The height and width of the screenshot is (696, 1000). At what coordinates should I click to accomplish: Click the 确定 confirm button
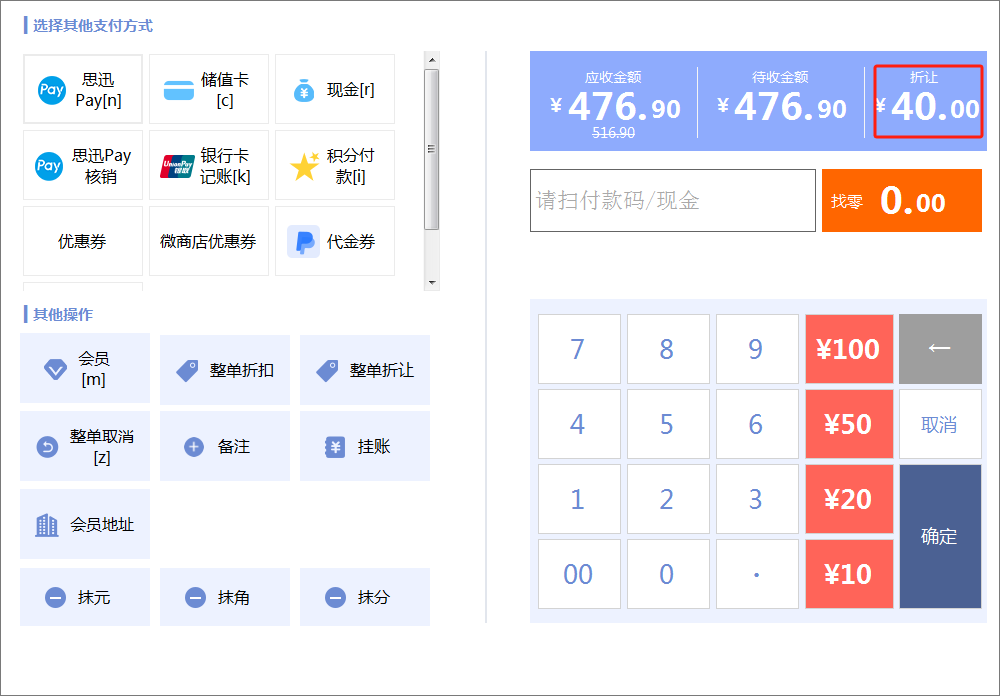[940, 537]
